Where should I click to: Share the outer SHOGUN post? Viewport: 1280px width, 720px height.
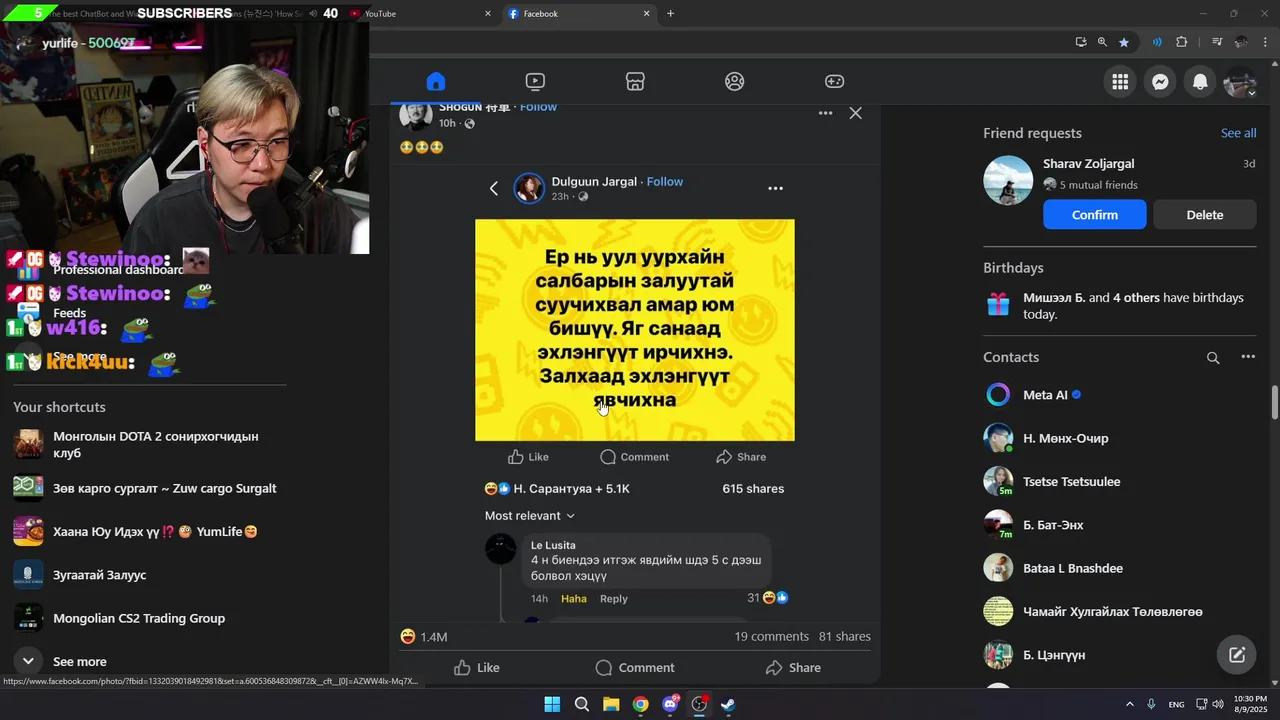793,668
